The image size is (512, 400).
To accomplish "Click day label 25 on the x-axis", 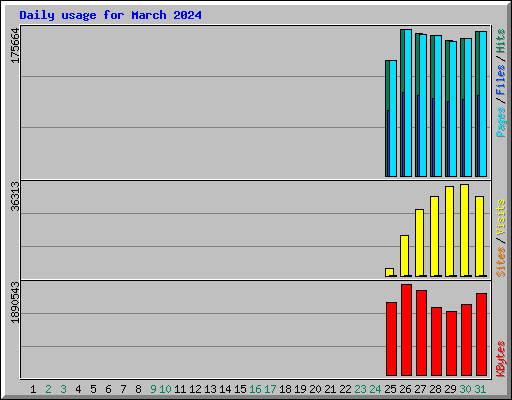I will (x=390, y=389).
